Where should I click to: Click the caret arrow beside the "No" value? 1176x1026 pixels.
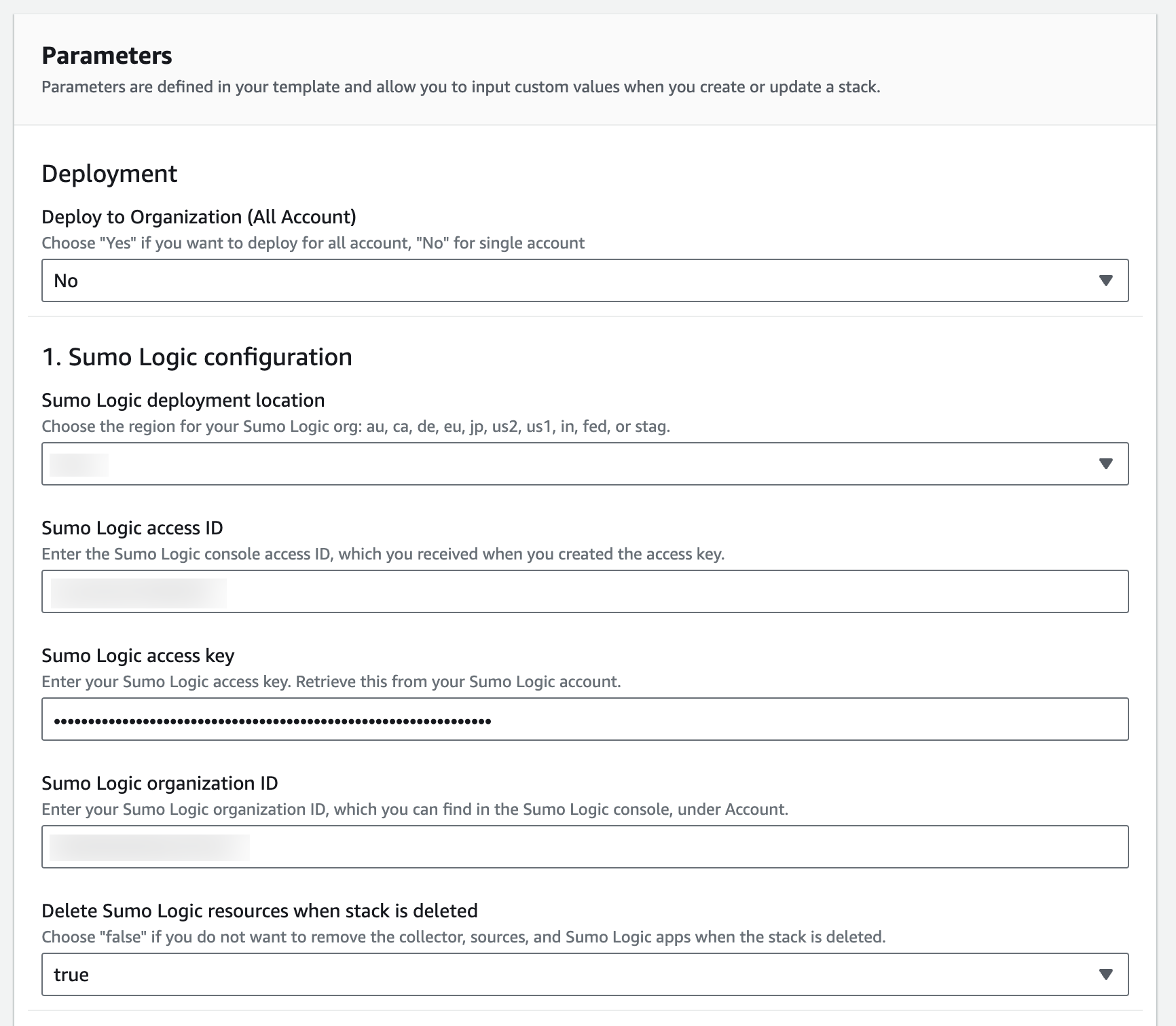[1105, 280]
